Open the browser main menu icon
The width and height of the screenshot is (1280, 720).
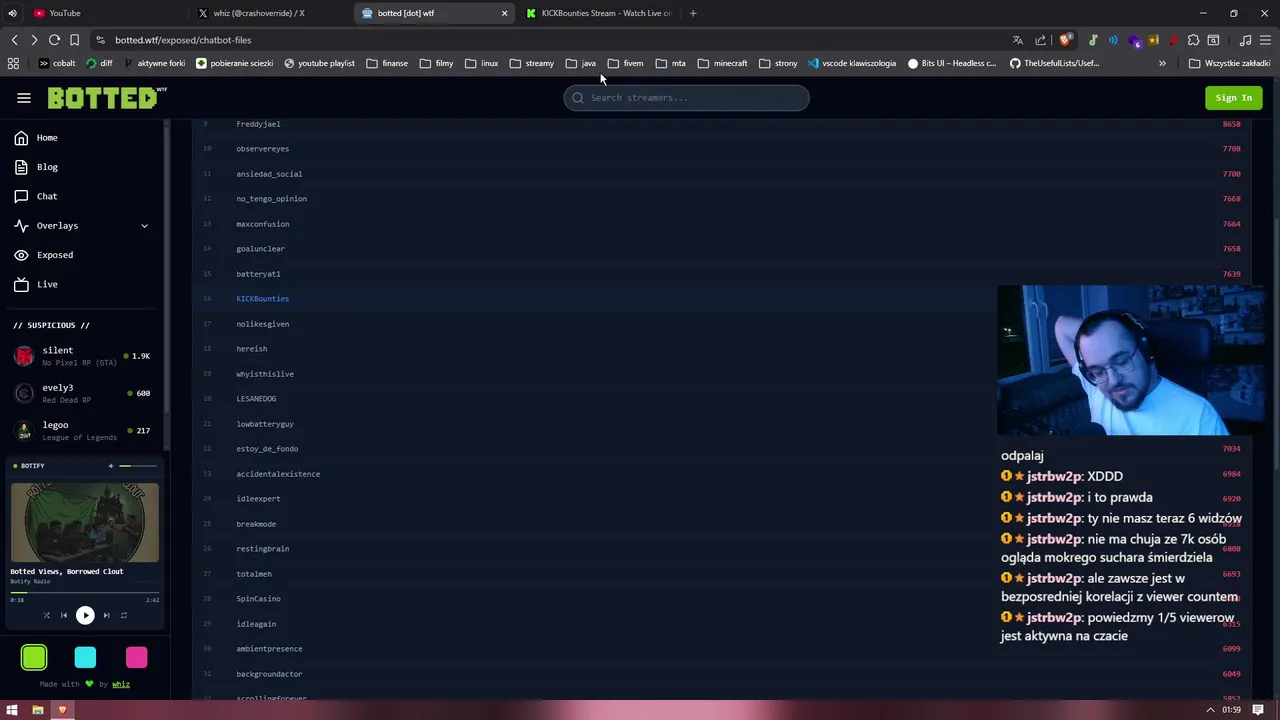1266,40
